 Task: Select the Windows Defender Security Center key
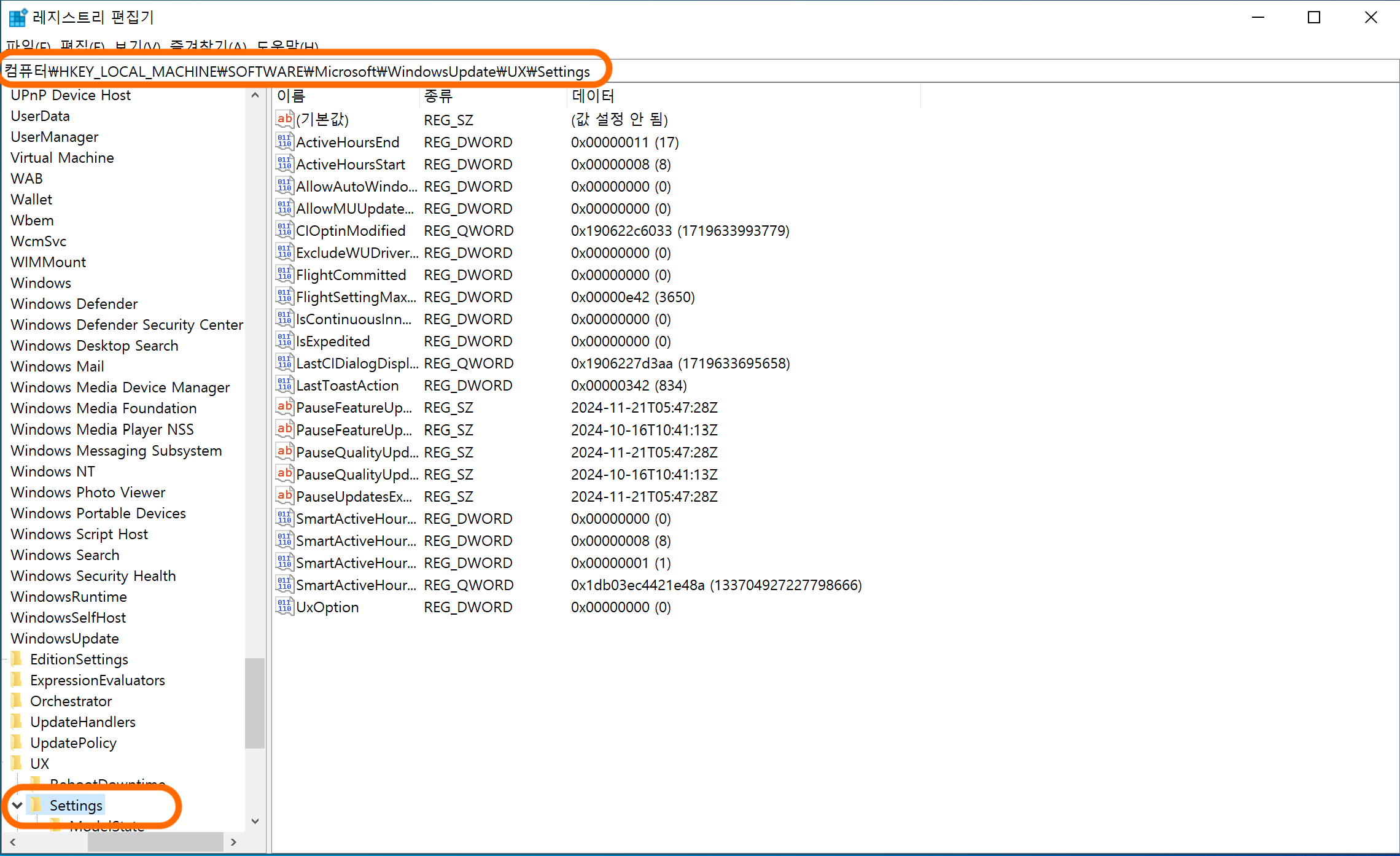point(126,324)
